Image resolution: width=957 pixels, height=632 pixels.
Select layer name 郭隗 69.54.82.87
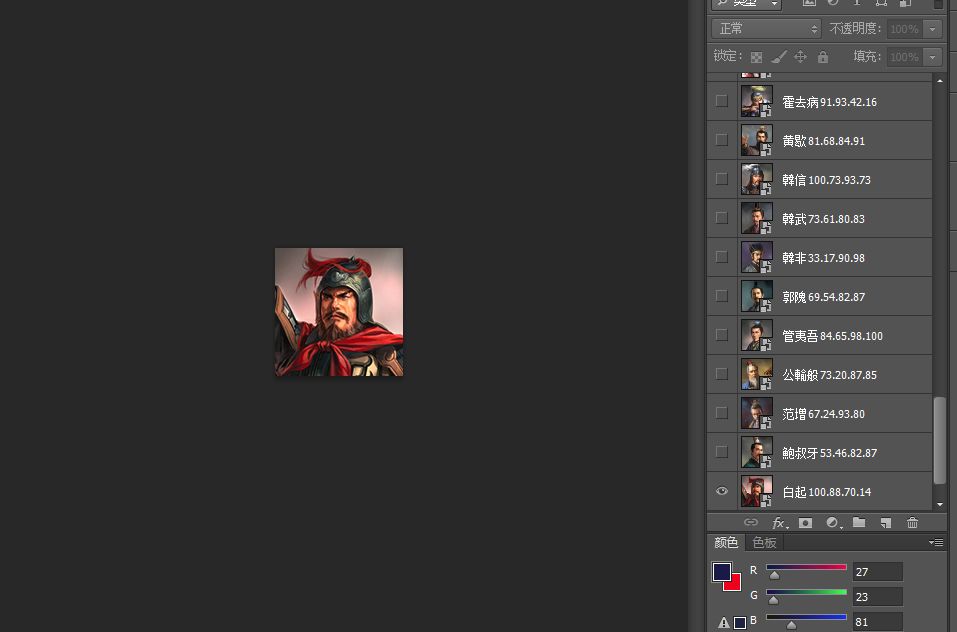[x=823, y=297]
